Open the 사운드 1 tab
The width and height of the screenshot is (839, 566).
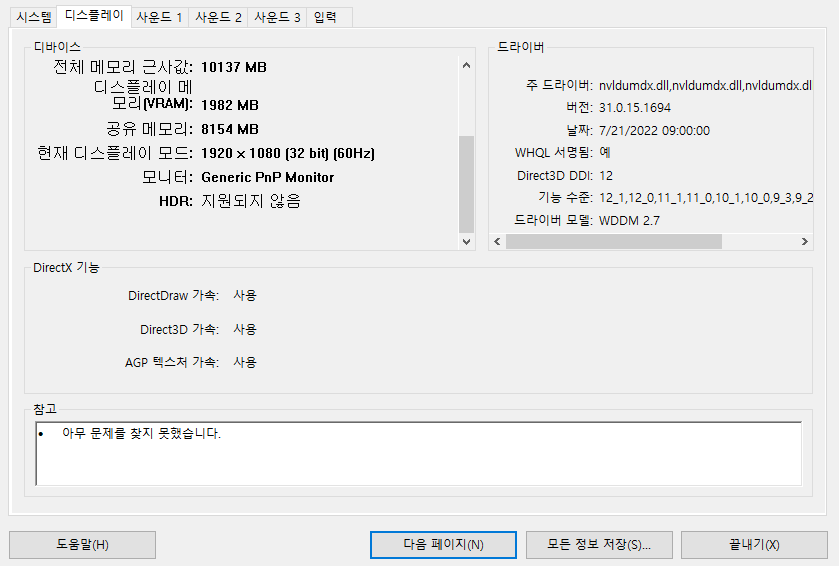[159, 17]
